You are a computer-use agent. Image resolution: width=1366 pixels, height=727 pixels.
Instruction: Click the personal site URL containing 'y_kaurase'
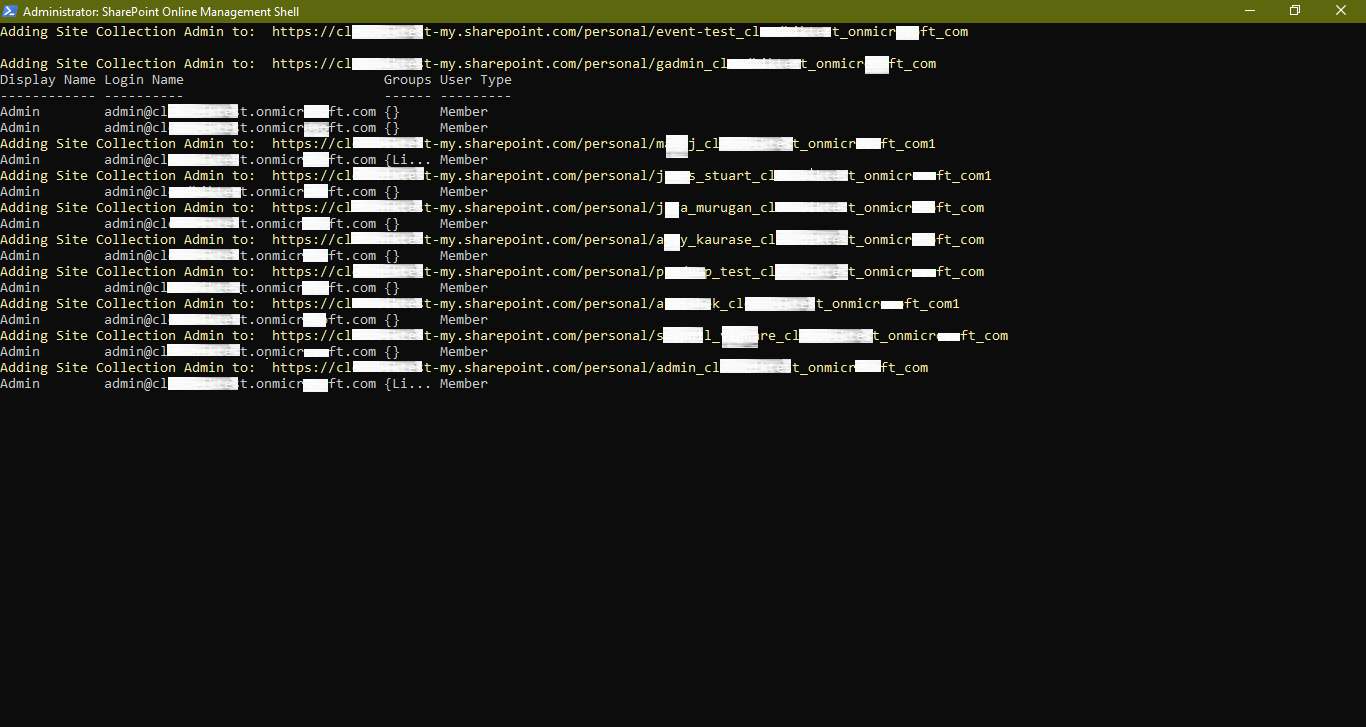[628, 240]
